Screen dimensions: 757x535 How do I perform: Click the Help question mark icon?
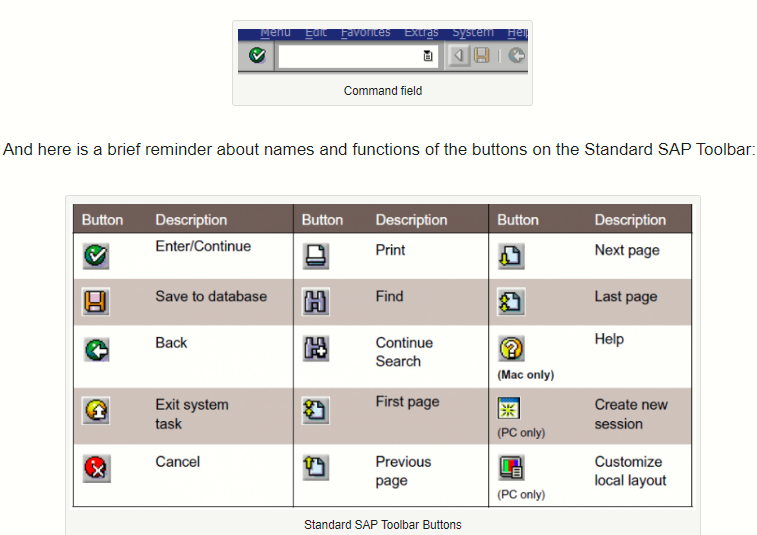511,348
